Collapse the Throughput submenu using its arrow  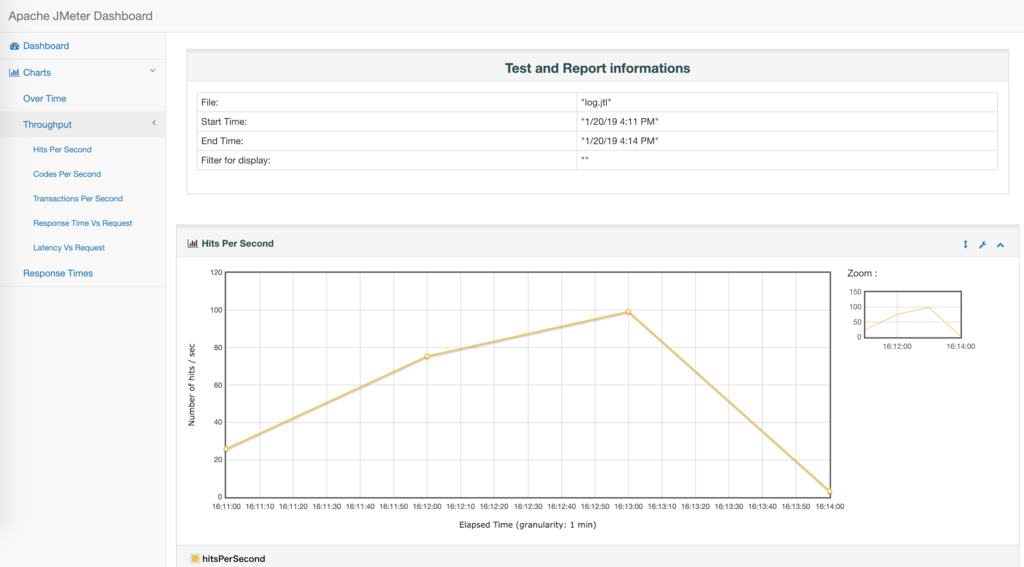[x=154, y=123]
